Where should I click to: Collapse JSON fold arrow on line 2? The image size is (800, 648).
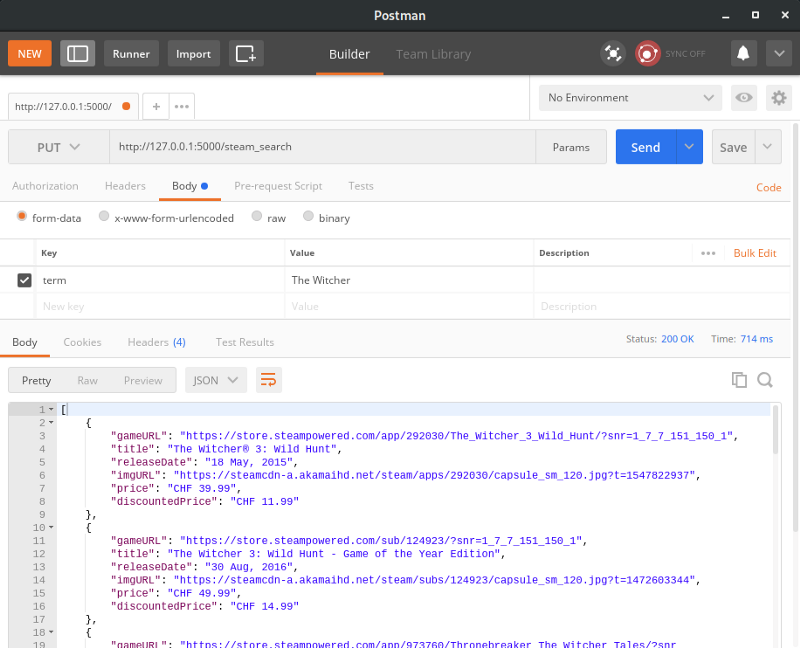tap(51, 422)
